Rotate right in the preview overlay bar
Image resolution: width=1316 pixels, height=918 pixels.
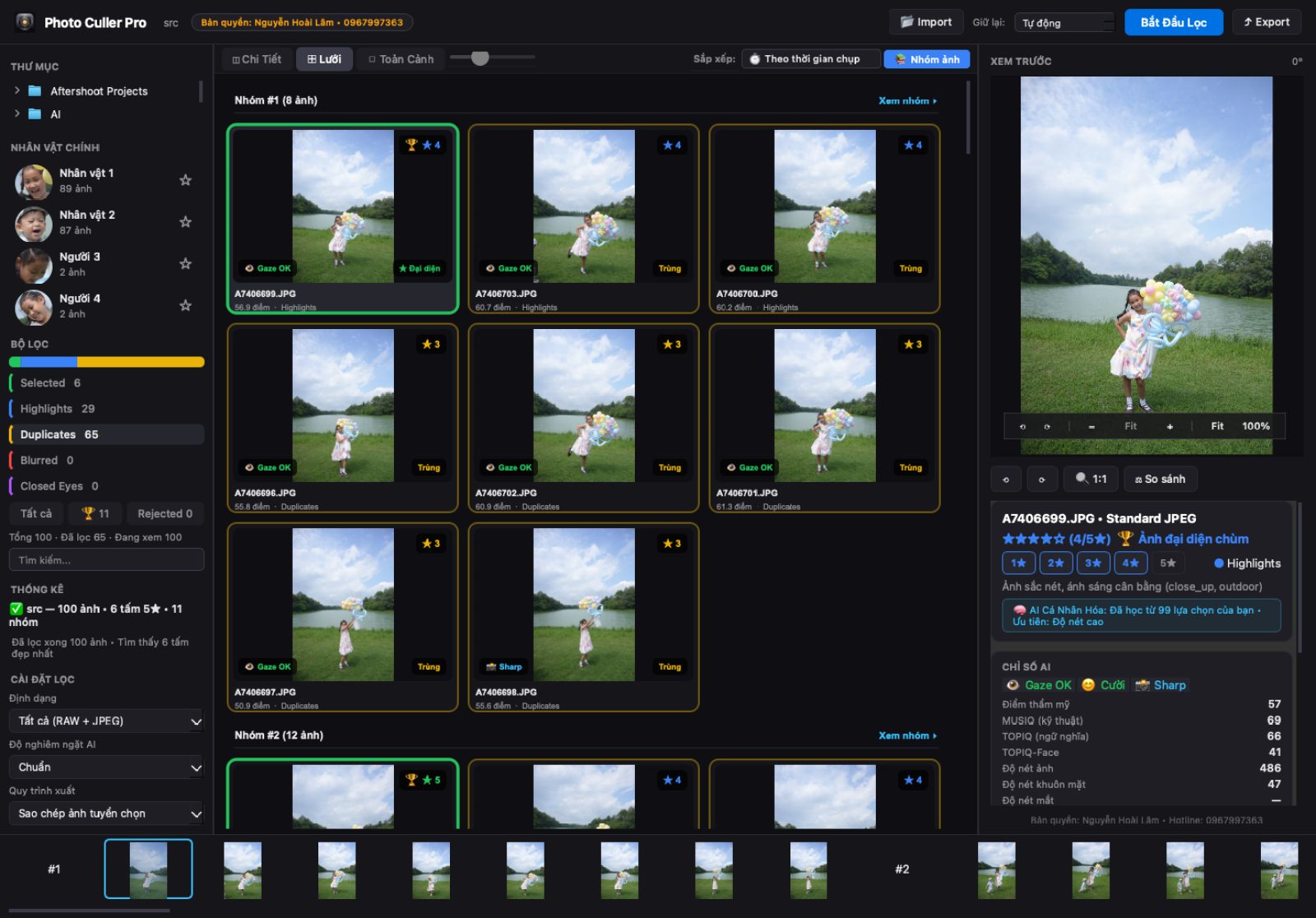point(1047,426)
